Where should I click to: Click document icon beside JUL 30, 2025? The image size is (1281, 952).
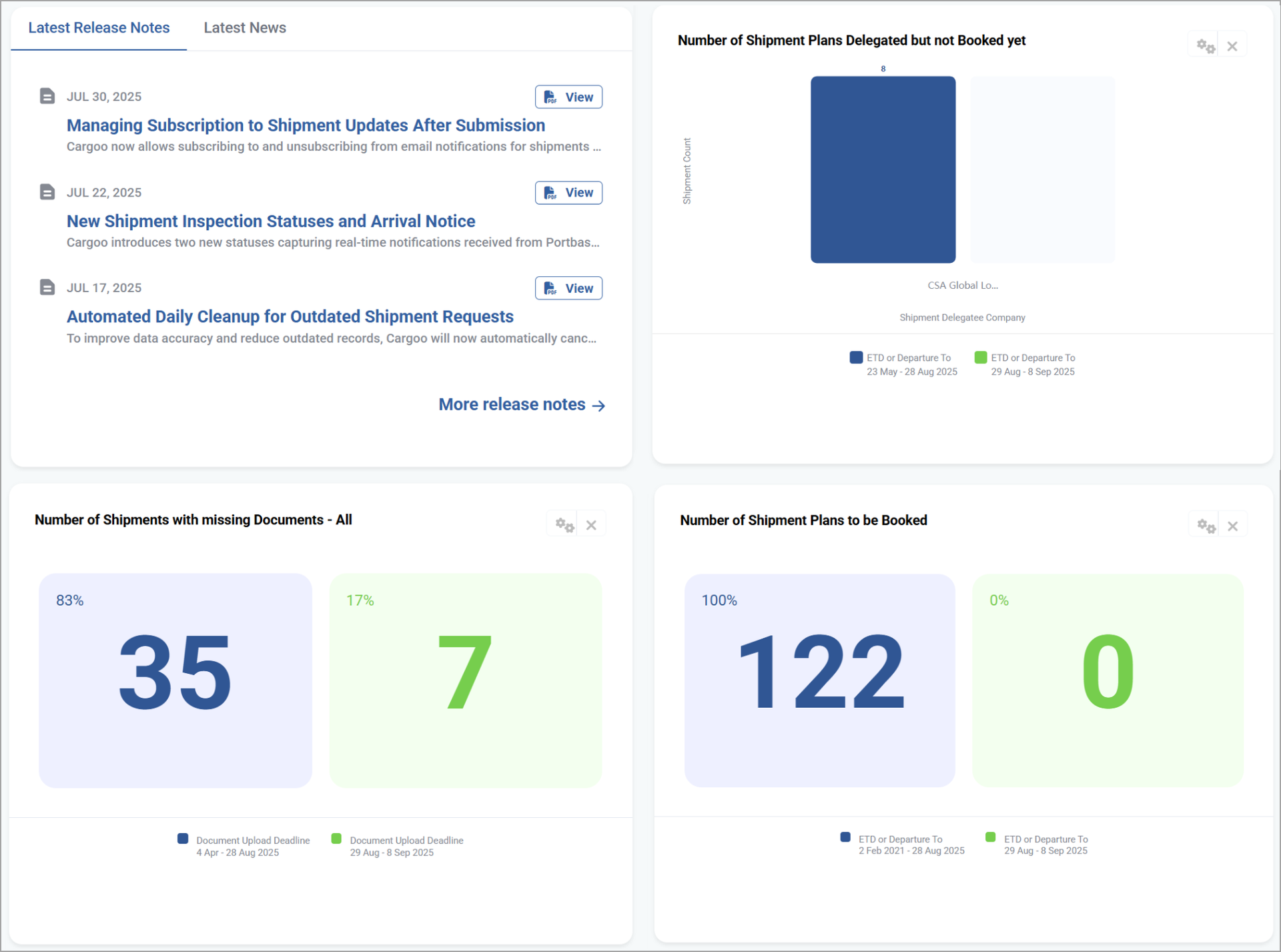47,96
